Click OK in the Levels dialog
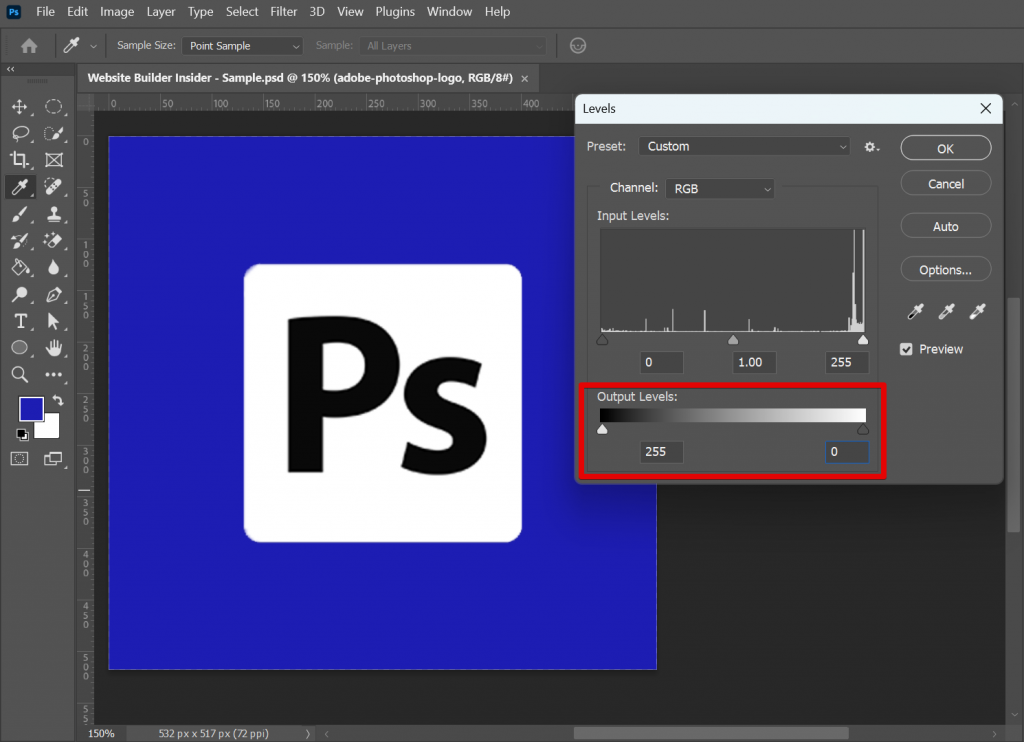 945,148
